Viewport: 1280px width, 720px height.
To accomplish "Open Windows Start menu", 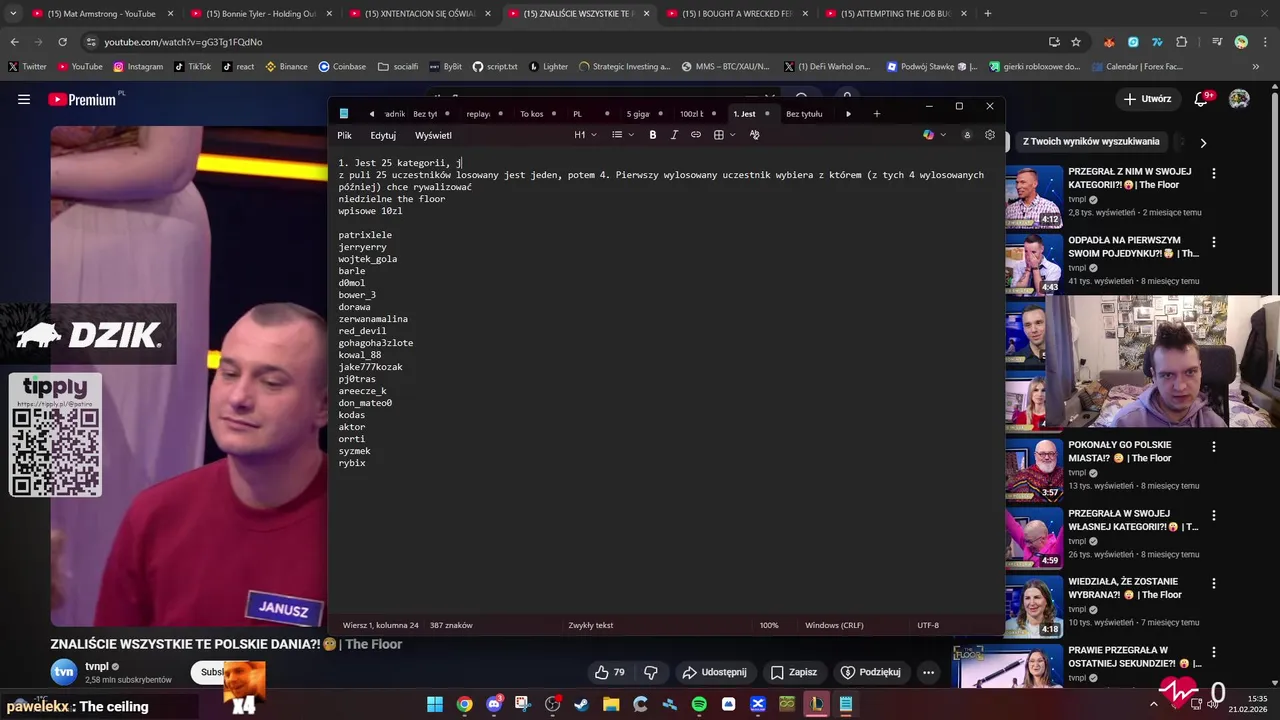I will pos(435,704).
